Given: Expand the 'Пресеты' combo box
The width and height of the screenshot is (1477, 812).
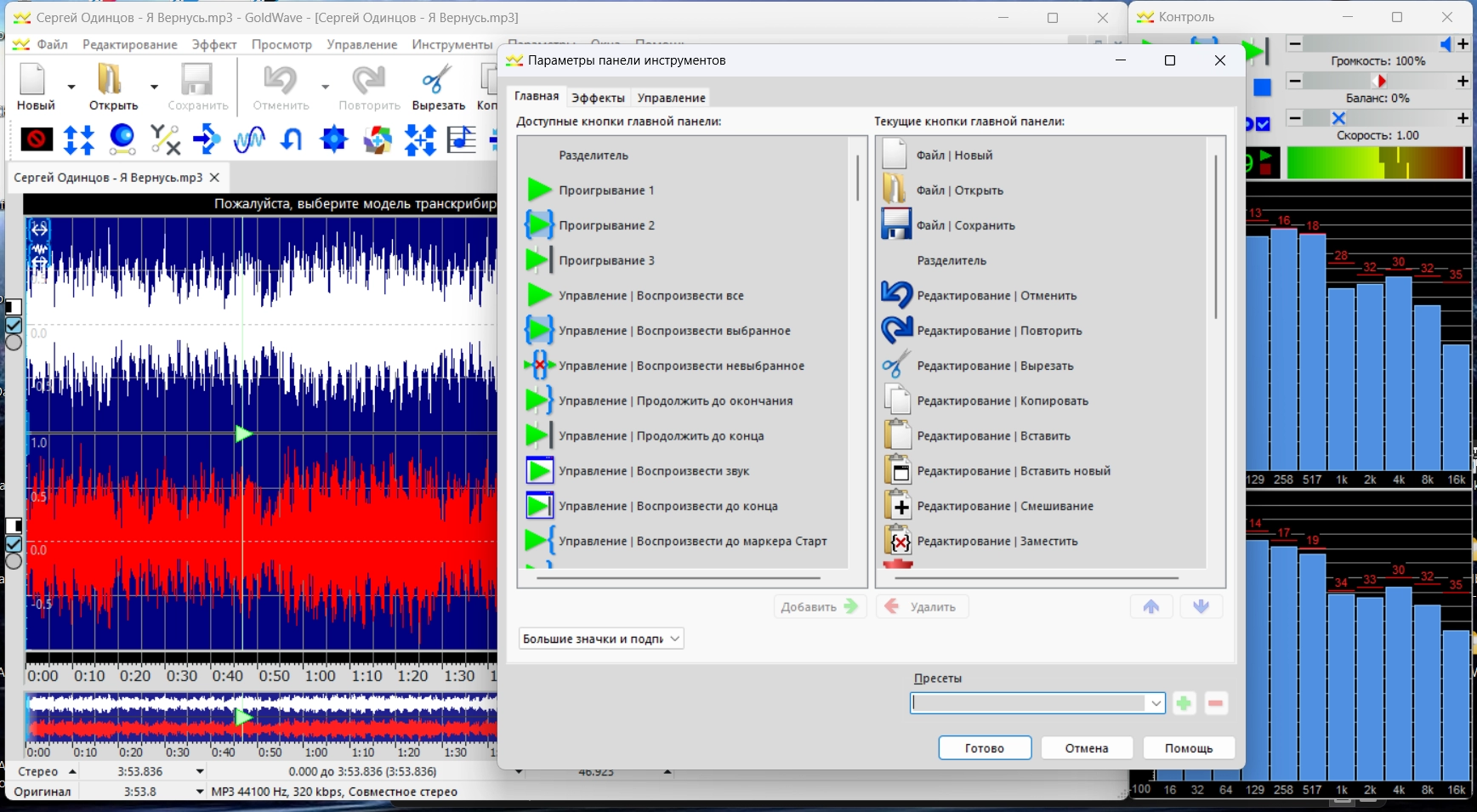Looking at the screenshot, I should click(x=1156, y=703).
